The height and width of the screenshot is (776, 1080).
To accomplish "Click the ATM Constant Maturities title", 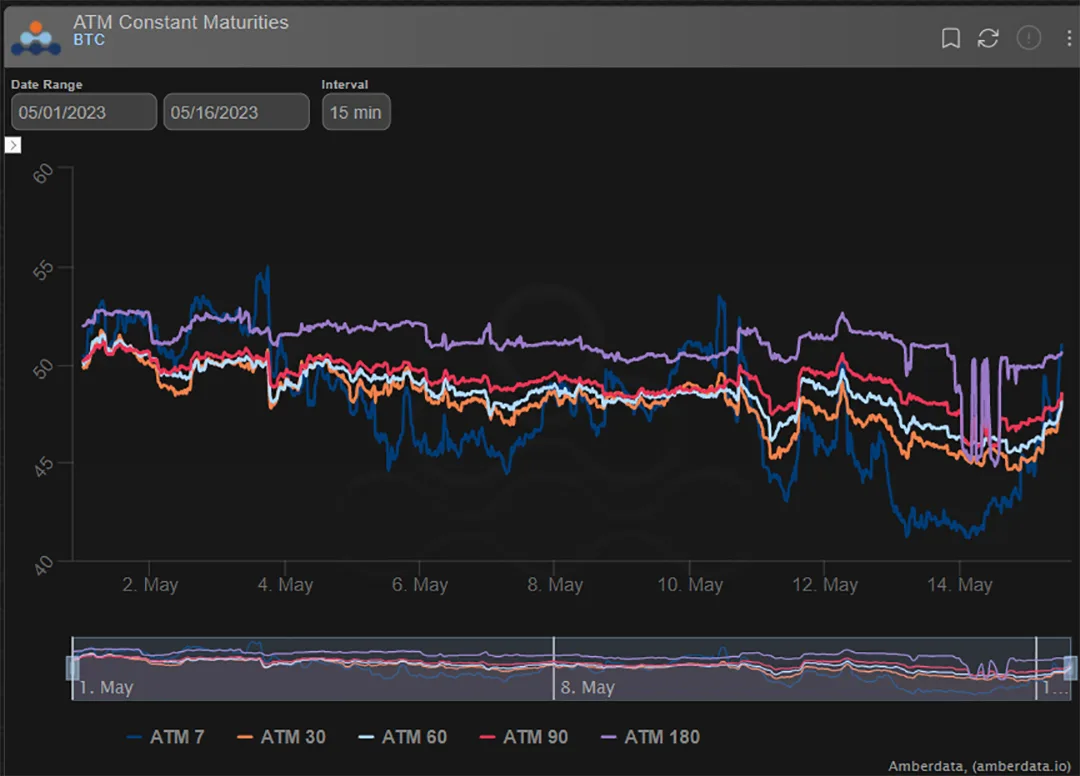I will [180, 22].
